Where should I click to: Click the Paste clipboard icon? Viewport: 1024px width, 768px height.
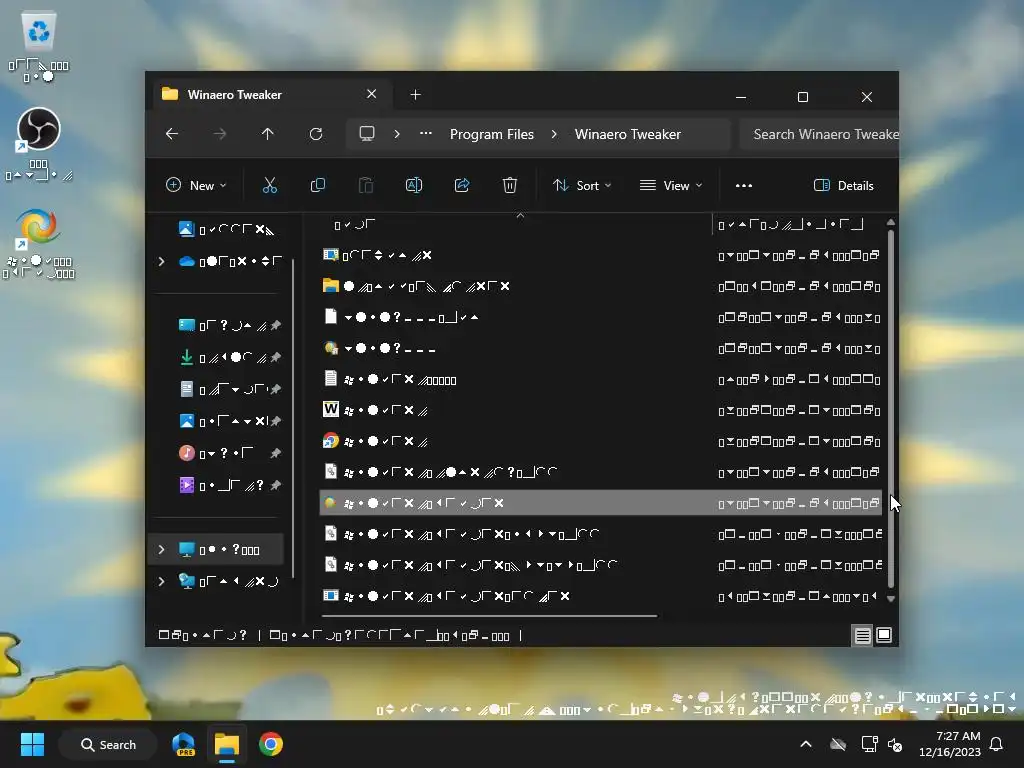pos(366,185)
